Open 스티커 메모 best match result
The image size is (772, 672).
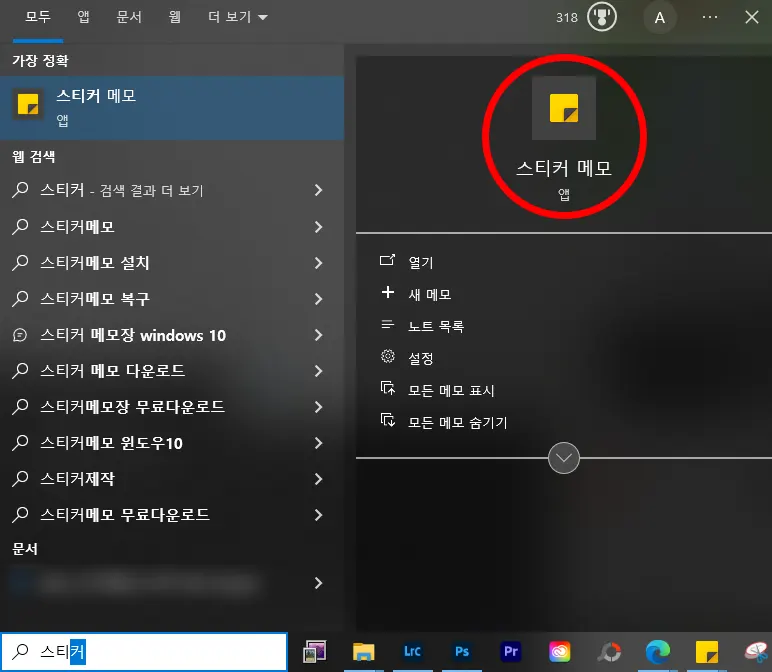(172, 108)
